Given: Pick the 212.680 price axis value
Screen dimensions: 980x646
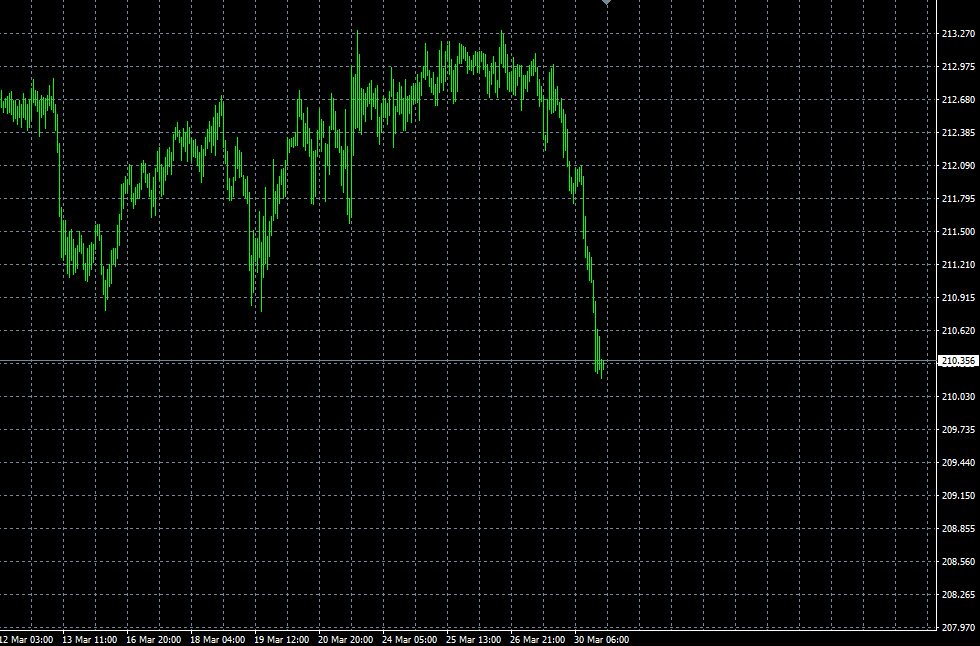Looking at the screenshot, I should 958,100.
